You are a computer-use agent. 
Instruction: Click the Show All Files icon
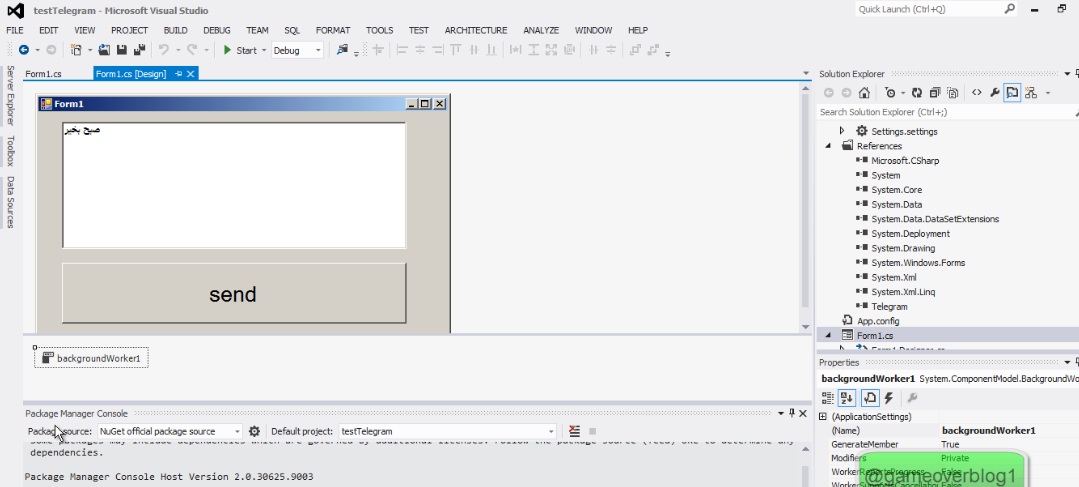click(952, 93)
